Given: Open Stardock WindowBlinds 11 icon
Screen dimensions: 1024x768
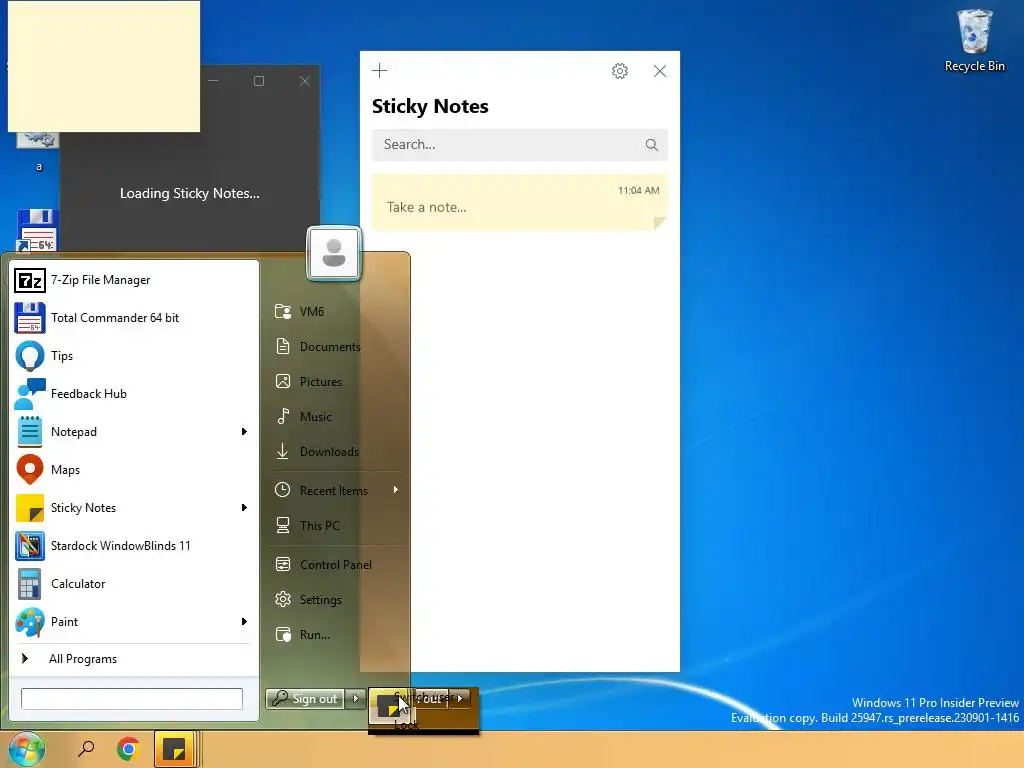Looking at the screenshot, I should click(x=30, y=546).
